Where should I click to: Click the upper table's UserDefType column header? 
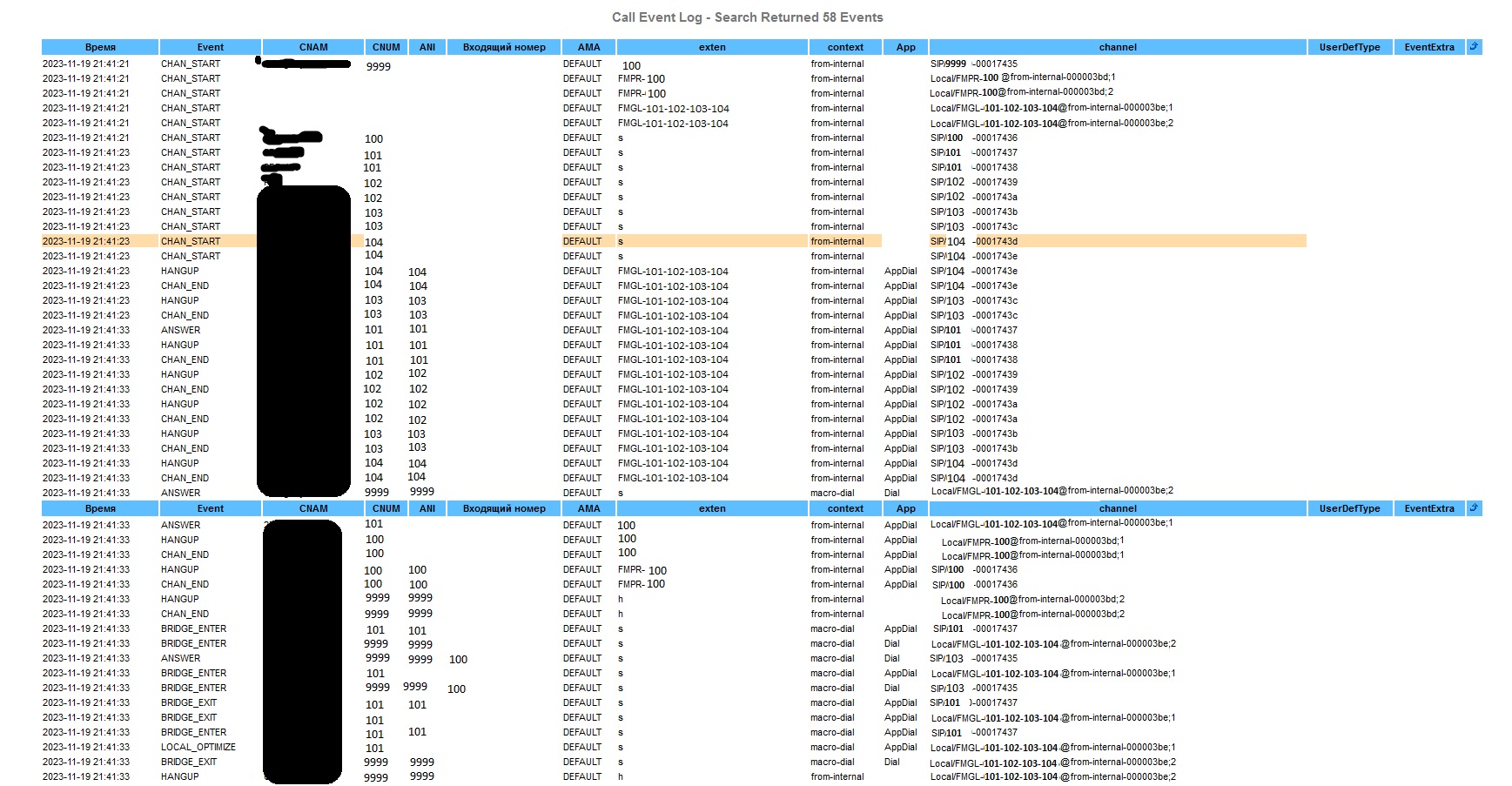coord(1349,48)
